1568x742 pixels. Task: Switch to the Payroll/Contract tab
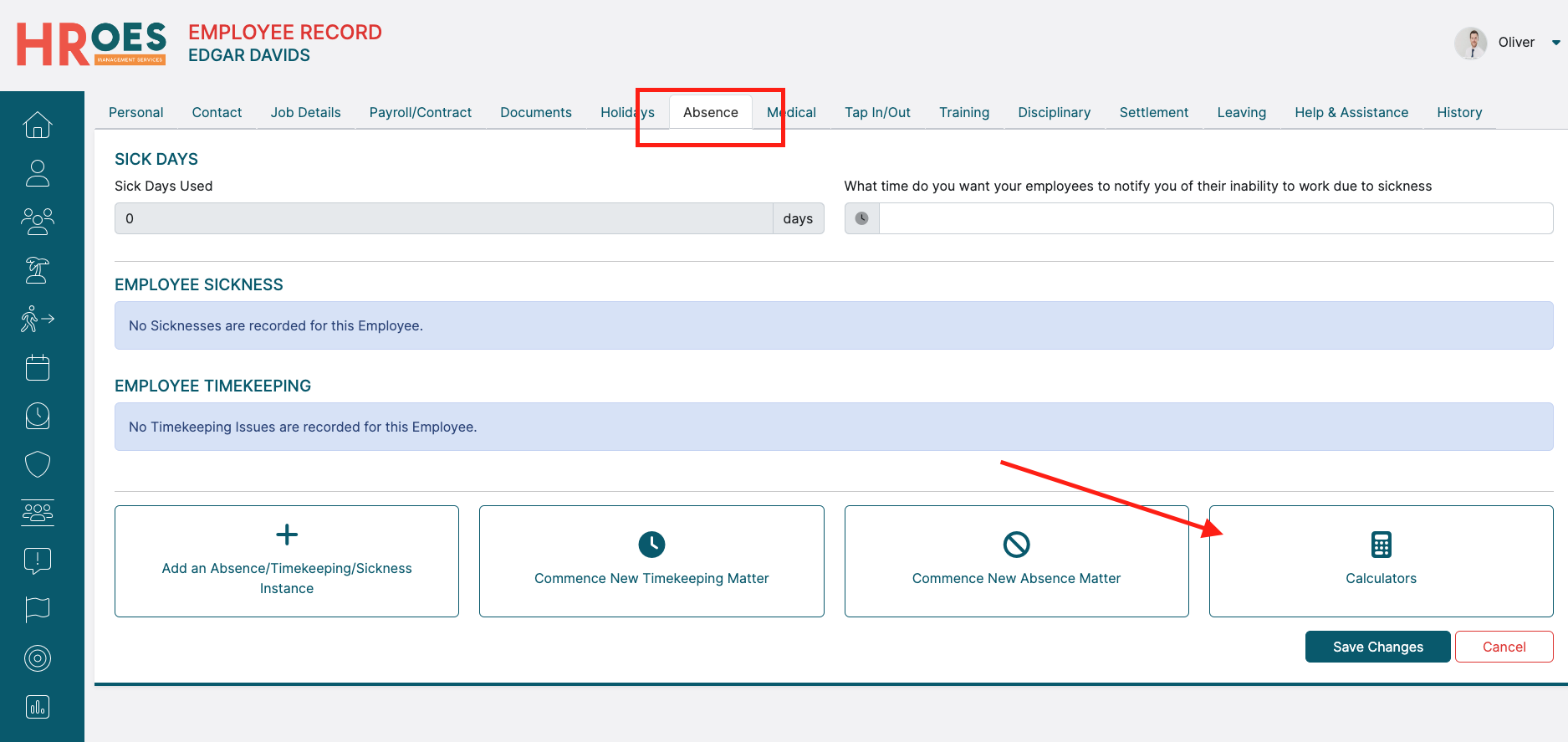[x=420, y=113]
